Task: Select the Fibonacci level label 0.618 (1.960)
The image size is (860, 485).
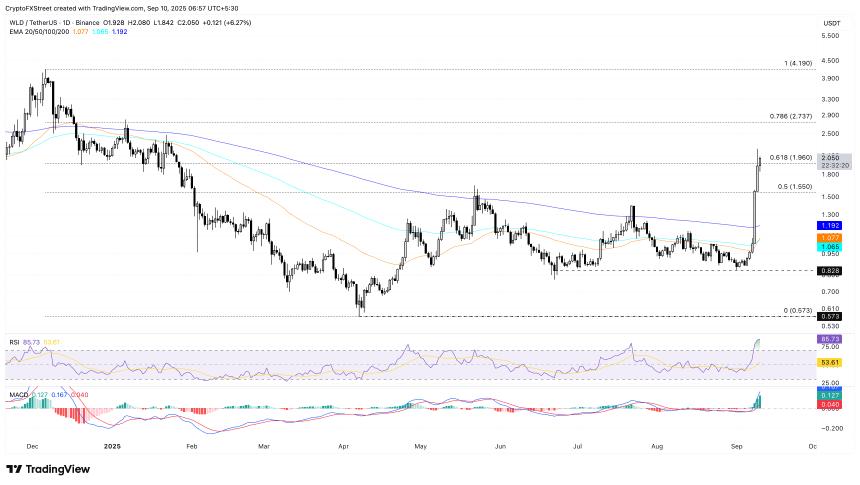Action: 791,157
